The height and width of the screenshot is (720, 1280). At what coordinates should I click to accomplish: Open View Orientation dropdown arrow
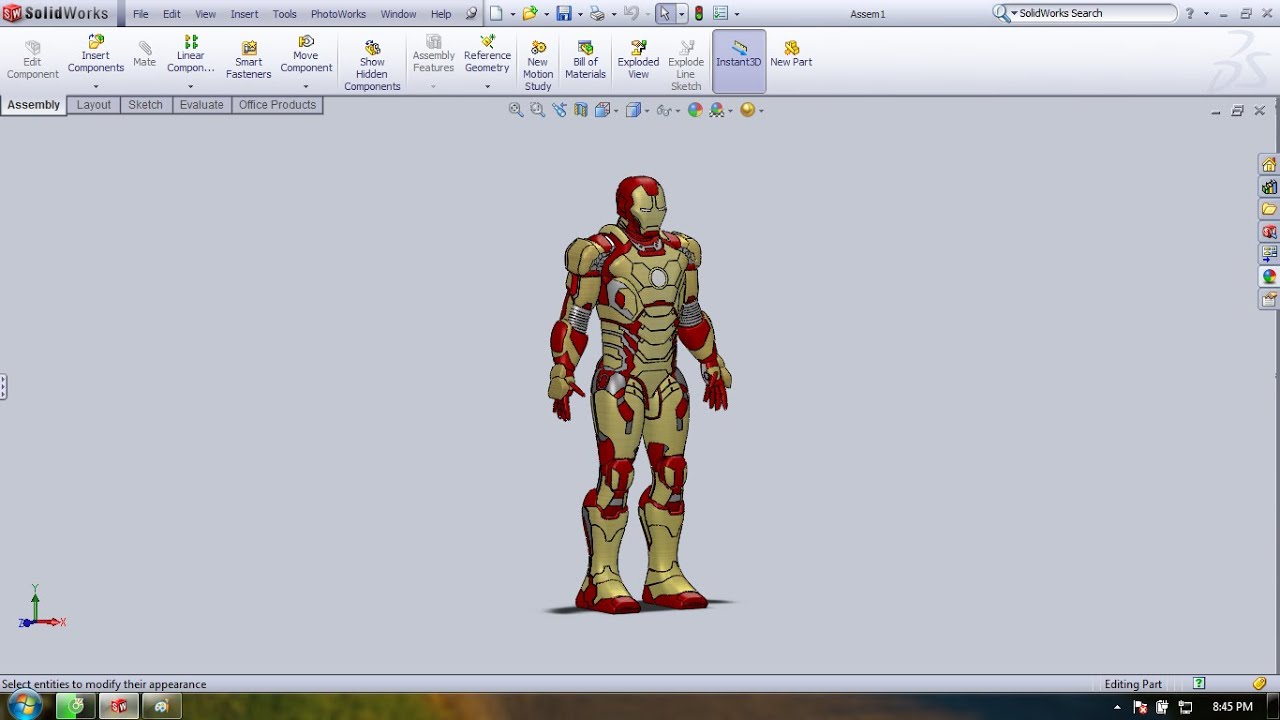coord(616,111)
